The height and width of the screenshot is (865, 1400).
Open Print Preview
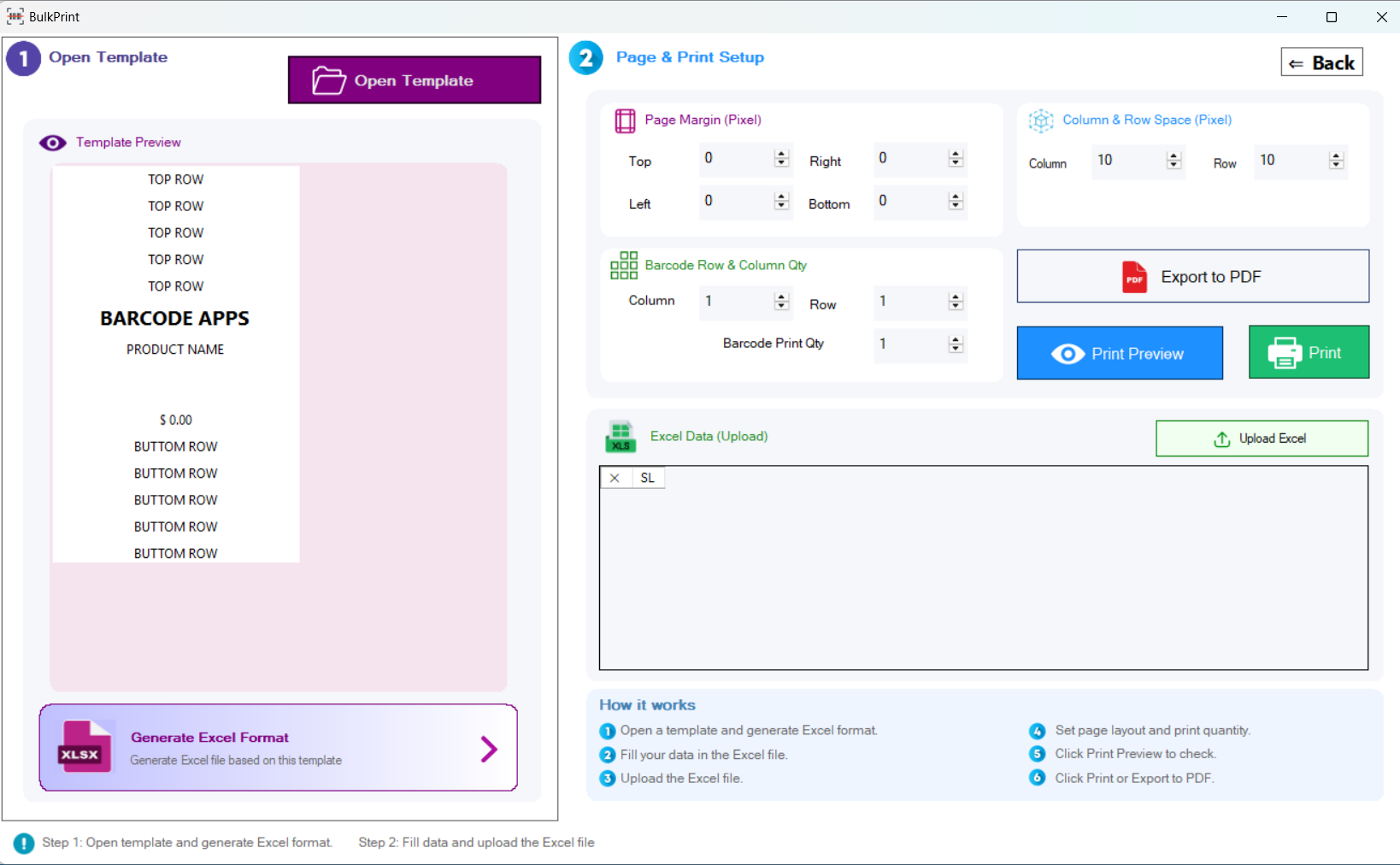pyautogui.click(x=1120, y=353)
